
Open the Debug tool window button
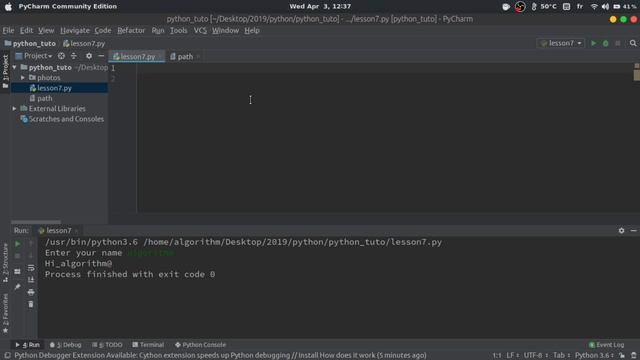[x=65, y=345]
